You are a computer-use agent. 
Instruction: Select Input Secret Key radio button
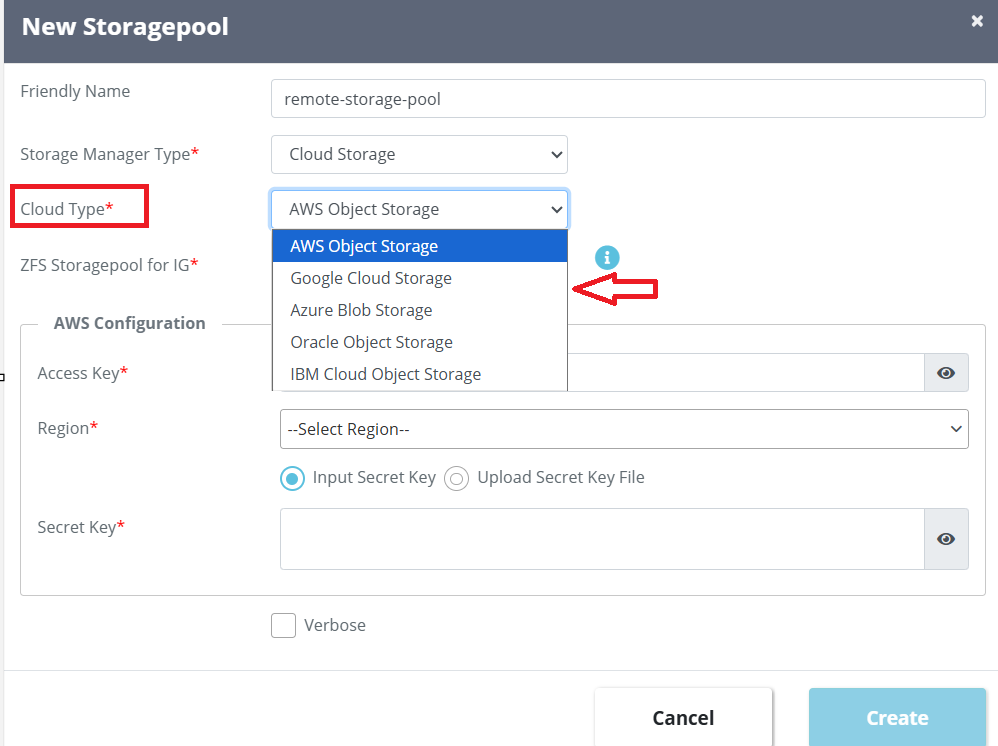click(x=292, y=478)
